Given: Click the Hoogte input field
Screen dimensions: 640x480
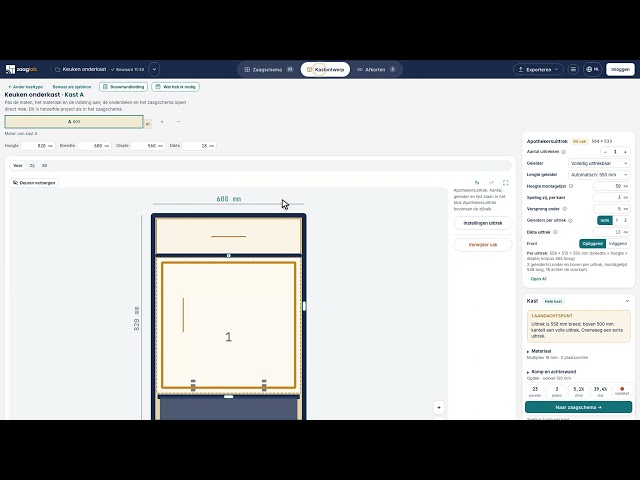Looking at the screenshot, I should click(38, 146).
